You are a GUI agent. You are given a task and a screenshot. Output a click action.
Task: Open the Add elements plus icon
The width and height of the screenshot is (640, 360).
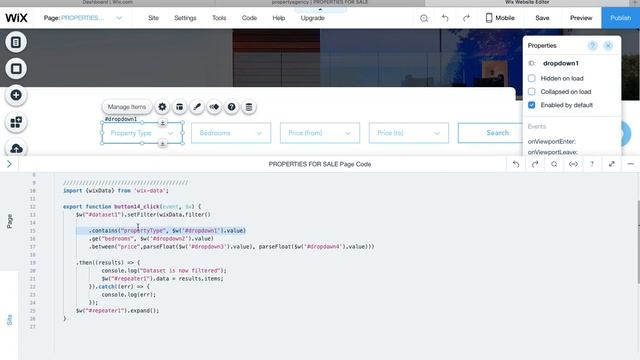coord(16,95)
